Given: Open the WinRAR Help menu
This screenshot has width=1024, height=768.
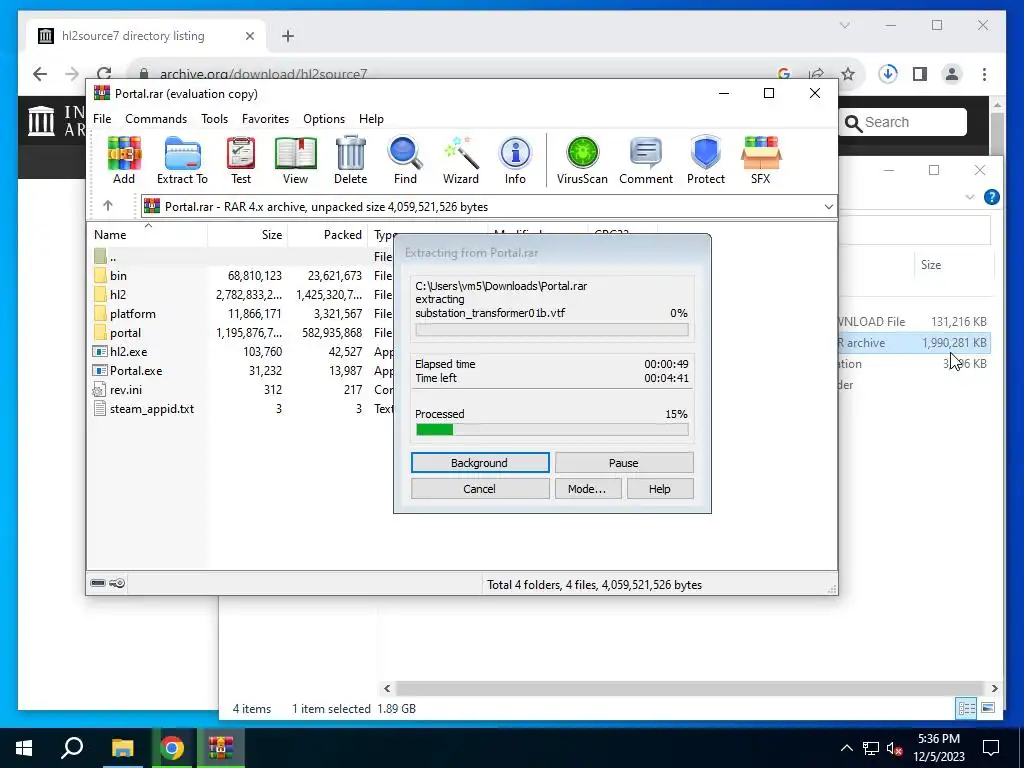Looking at the screenshot, I should [x=371, y=119].
